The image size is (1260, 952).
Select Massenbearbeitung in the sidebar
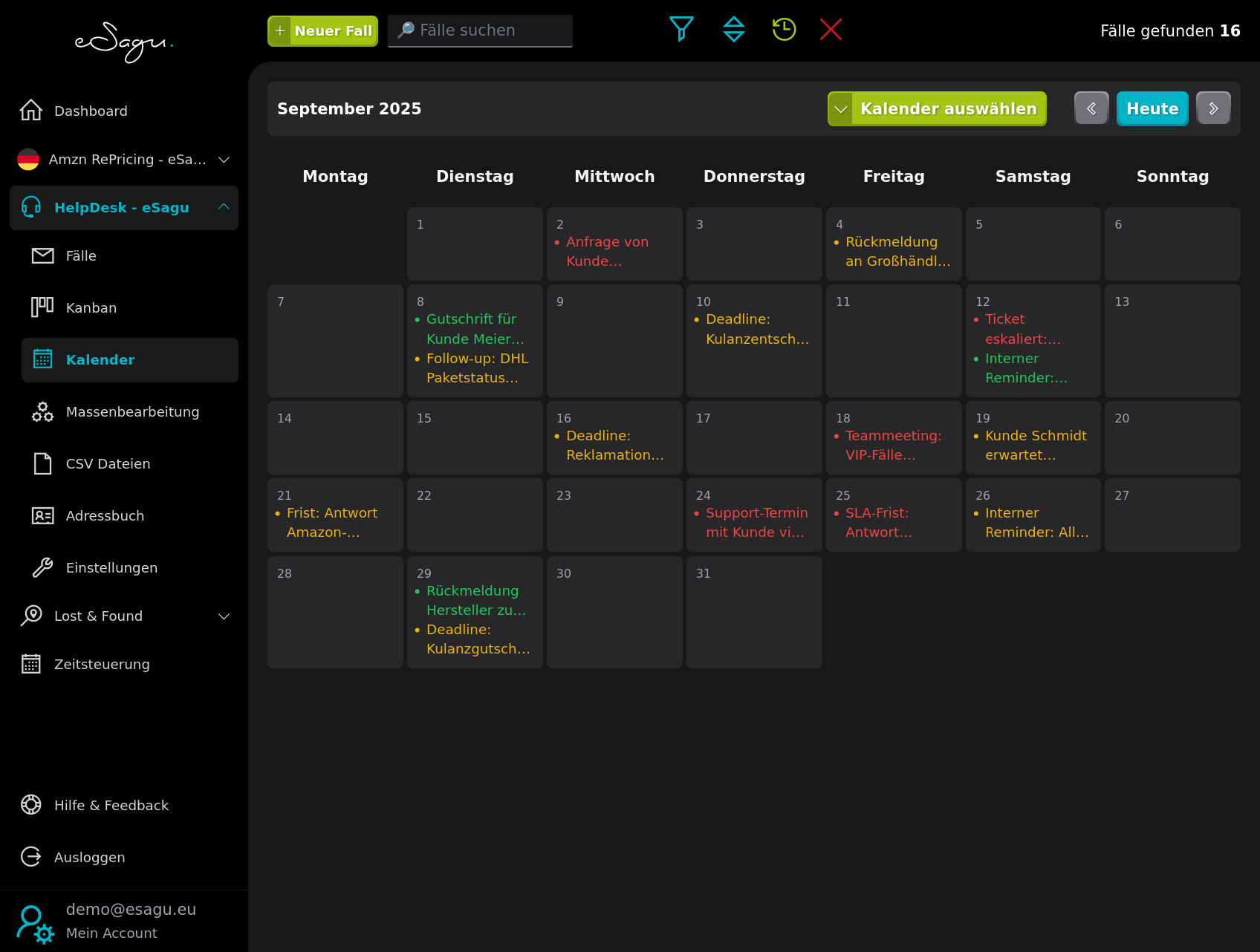(132, 411)
